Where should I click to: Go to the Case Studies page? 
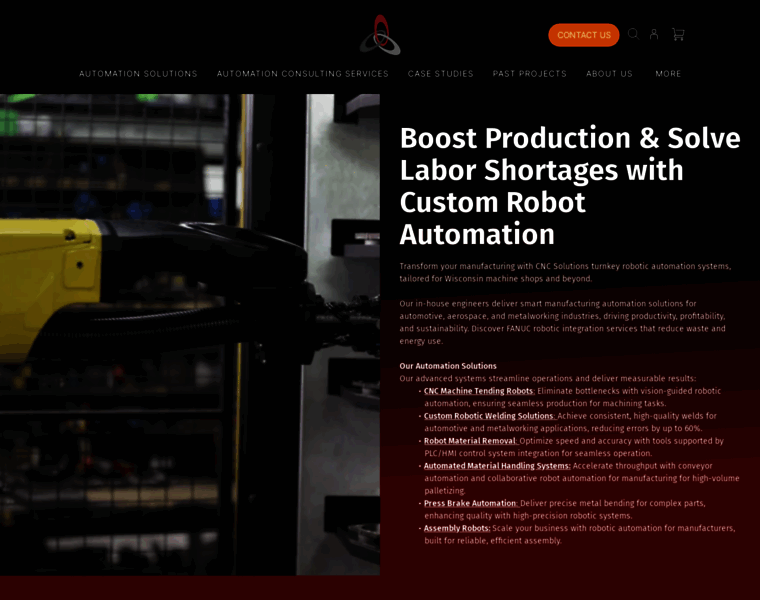pos(440,74)
